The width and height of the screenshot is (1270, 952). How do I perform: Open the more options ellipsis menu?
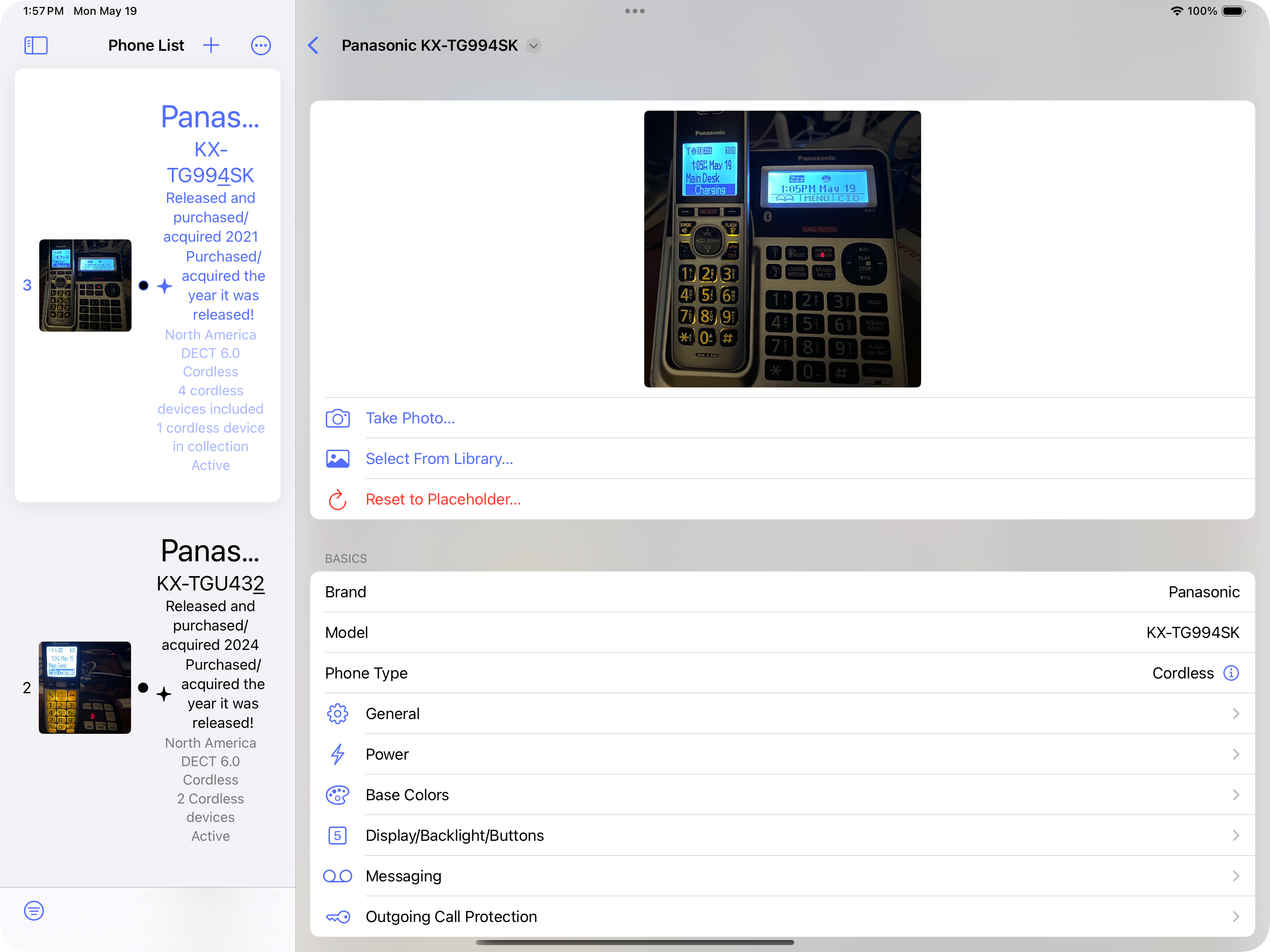(261, 45)
